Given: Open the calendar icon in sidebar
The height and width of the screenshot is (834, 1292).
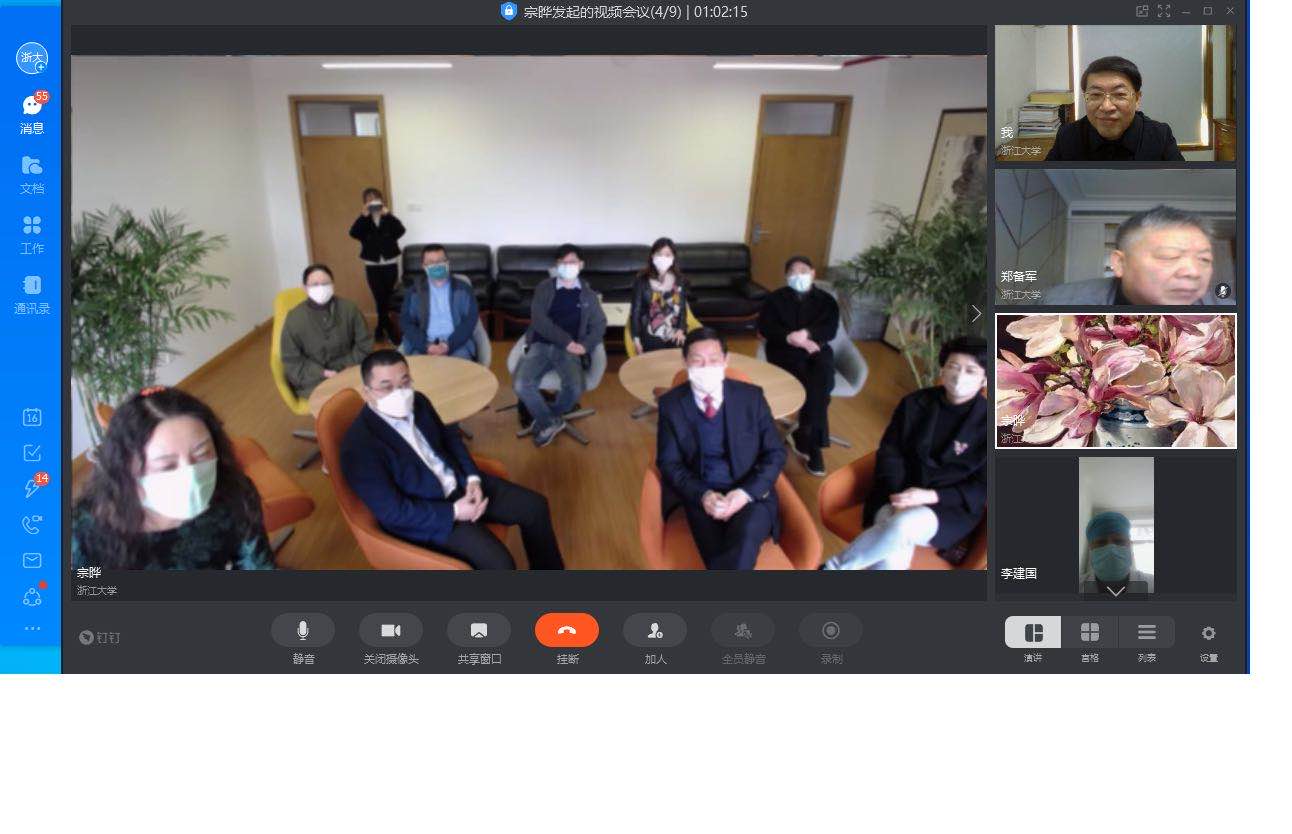Looking at the screenshot, I should 32,418.
